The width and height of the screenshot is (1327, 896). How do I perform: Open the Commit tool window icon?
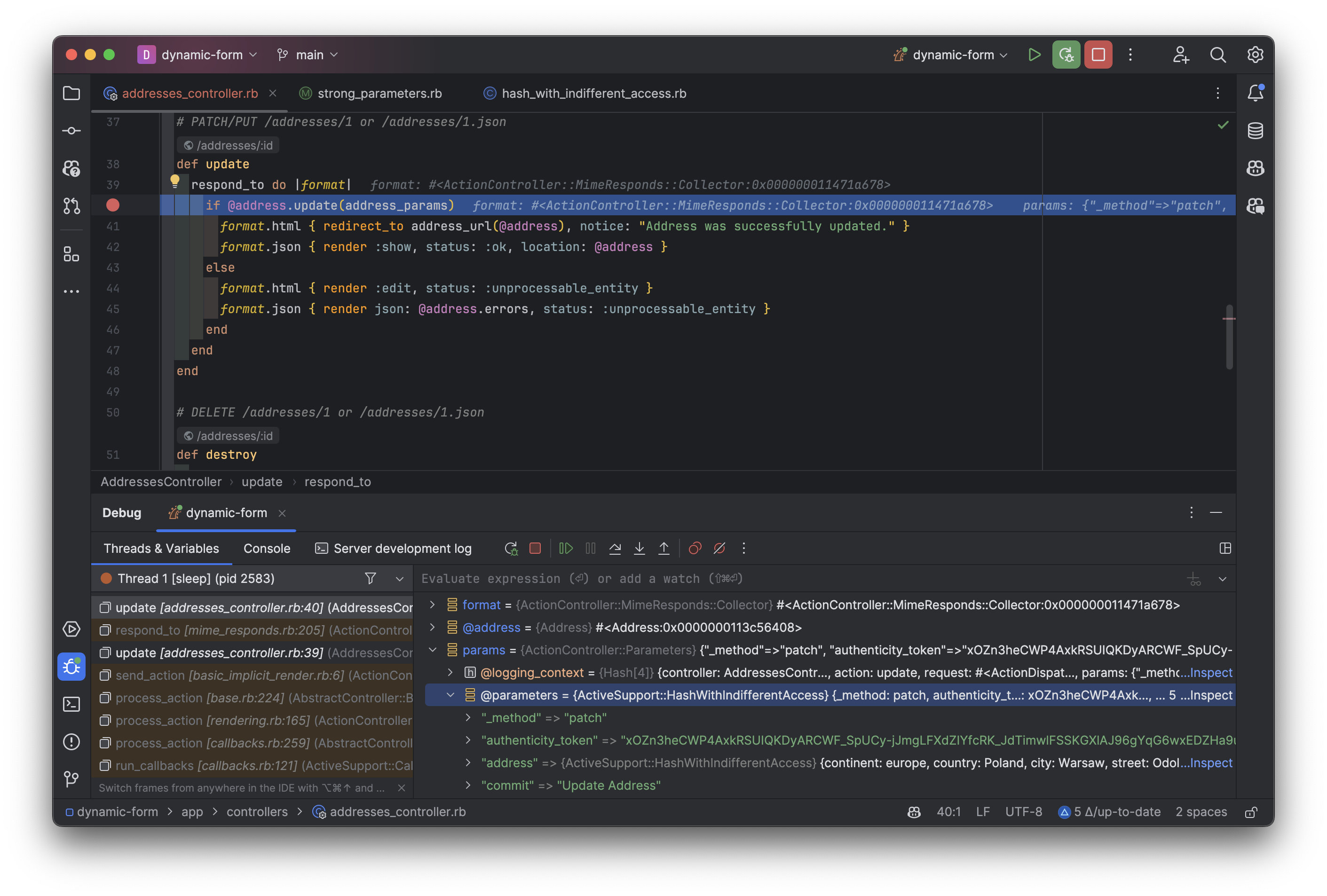tap(71, 131)
